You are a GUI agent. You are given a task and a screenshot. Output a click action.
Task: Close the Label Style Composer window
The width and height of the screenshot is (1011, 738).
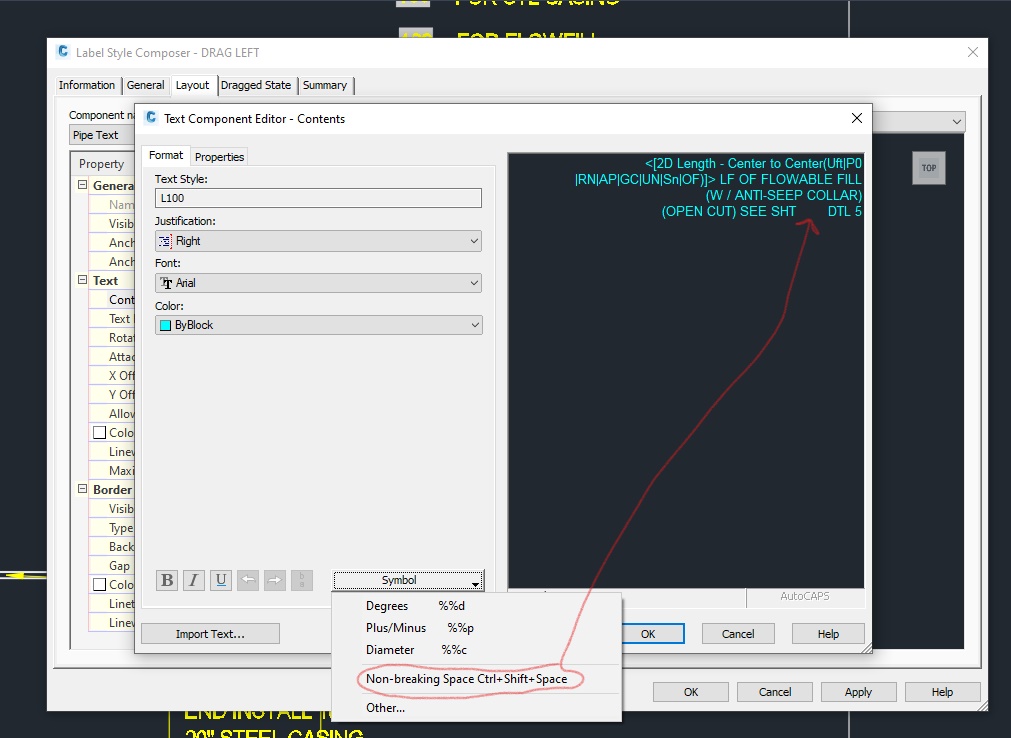[972, 52]
